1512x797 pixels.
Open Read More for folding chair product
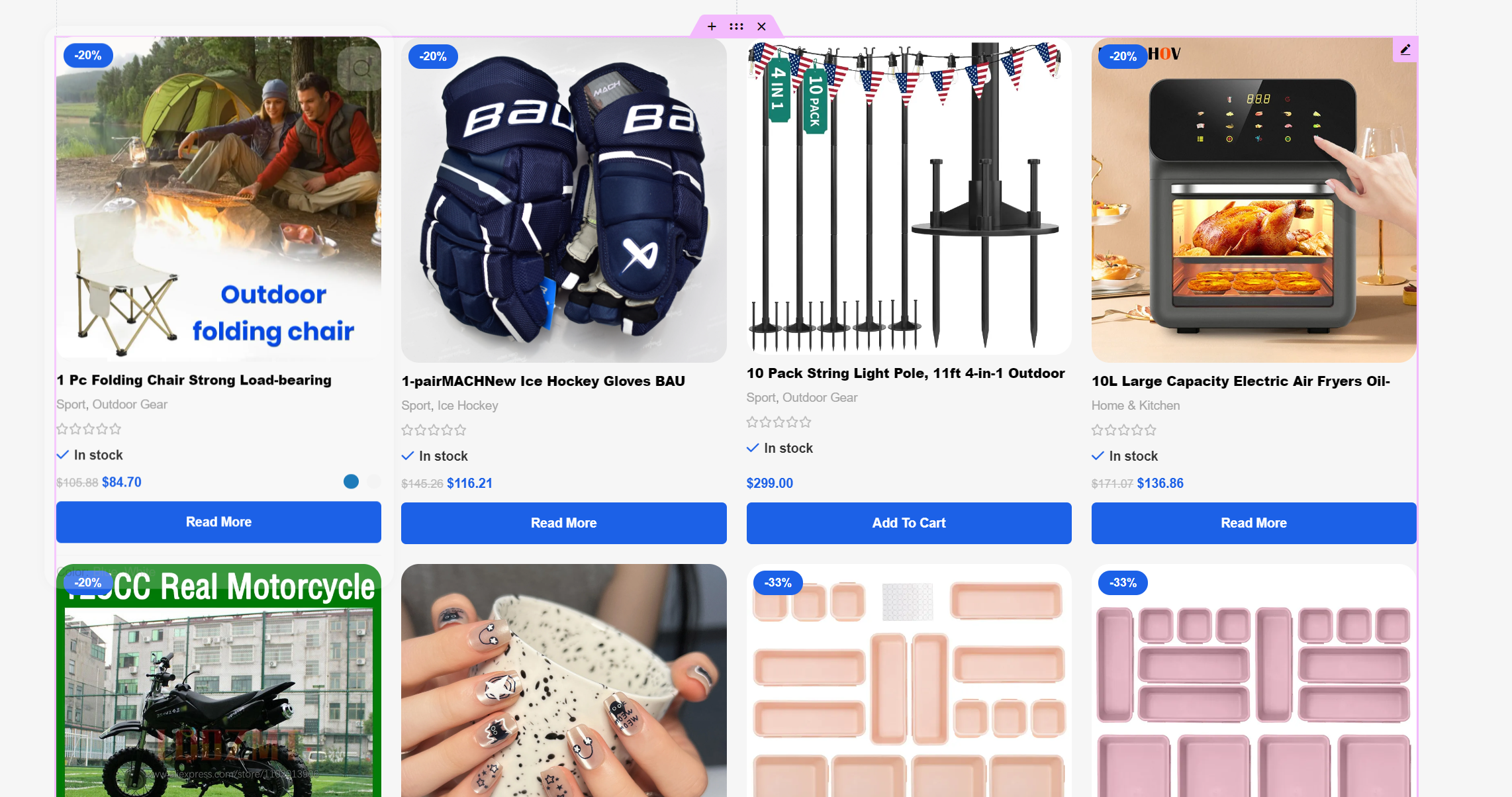(218, 521)
